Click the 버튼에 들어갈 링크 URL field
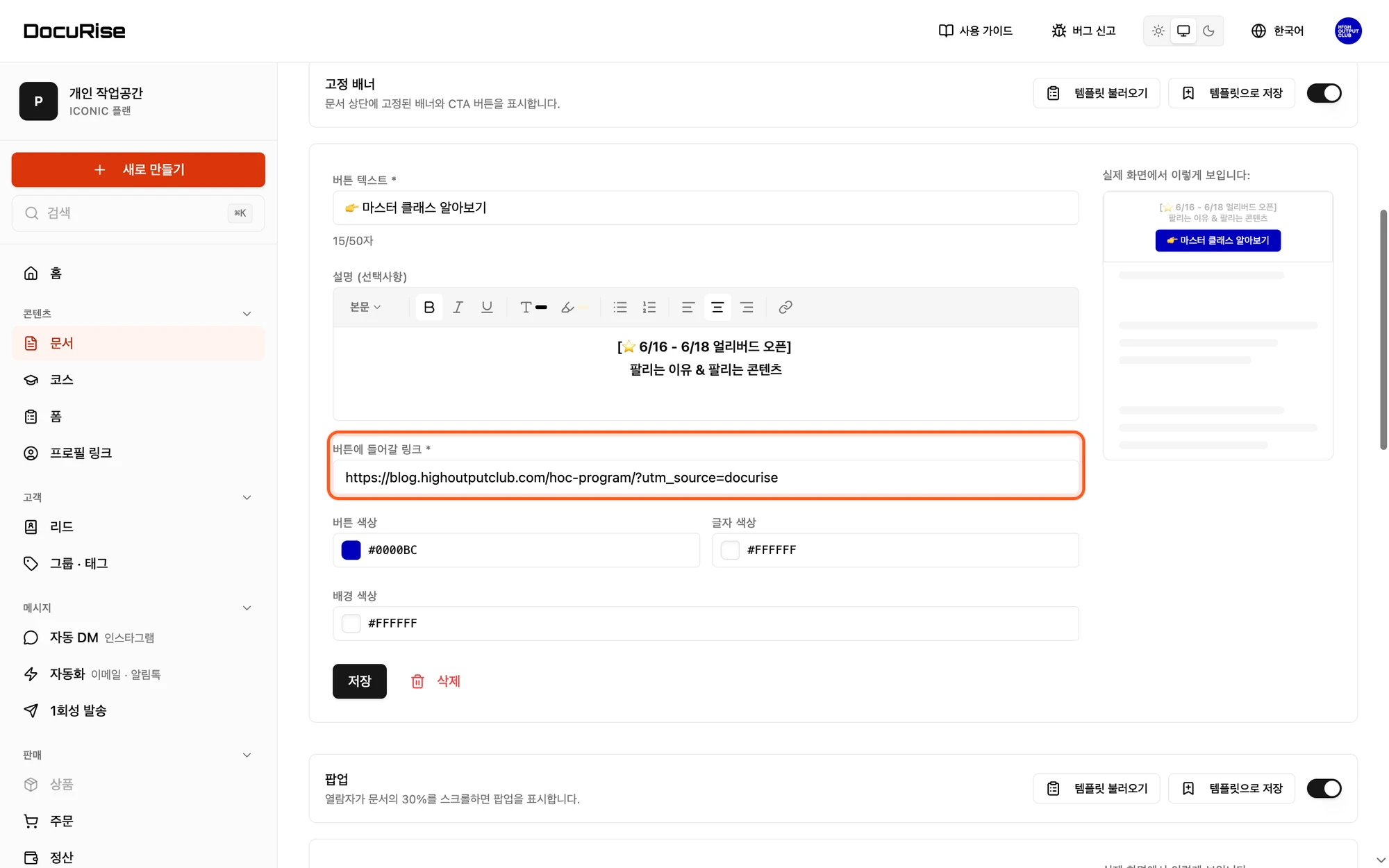Viewport: 1389px width, 868px height. pyautogui.click(x=706, y=478)
